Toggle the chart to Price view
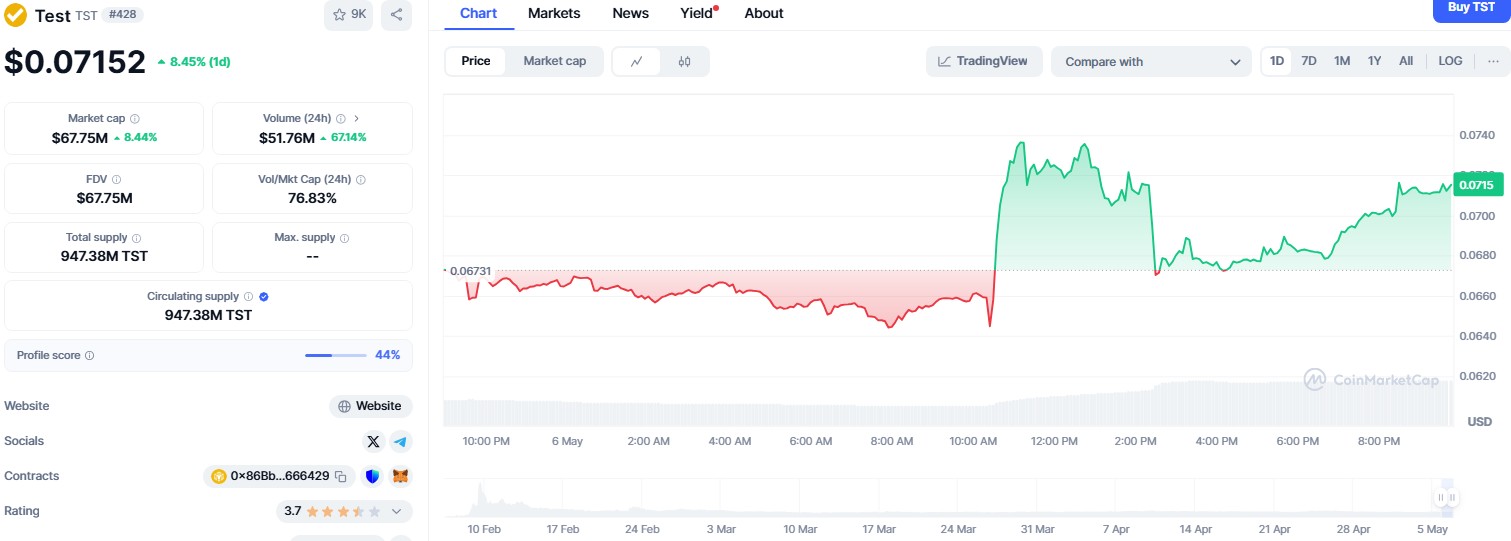This screenshot has width=1511, height=541. click(x=476, y=61)
